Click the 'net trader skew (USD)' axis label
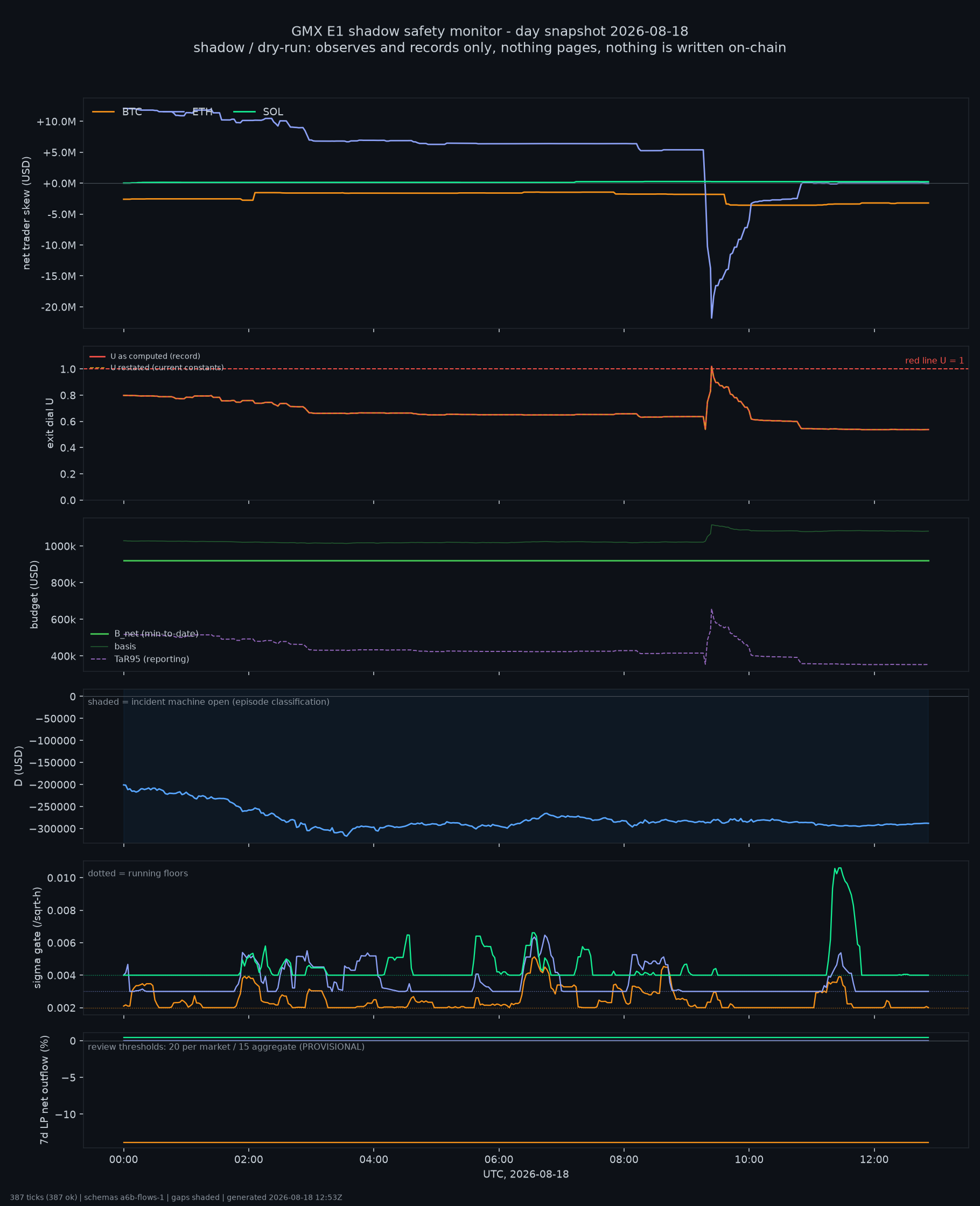Viewport: 980px width, 1206px height. point(26,213)
